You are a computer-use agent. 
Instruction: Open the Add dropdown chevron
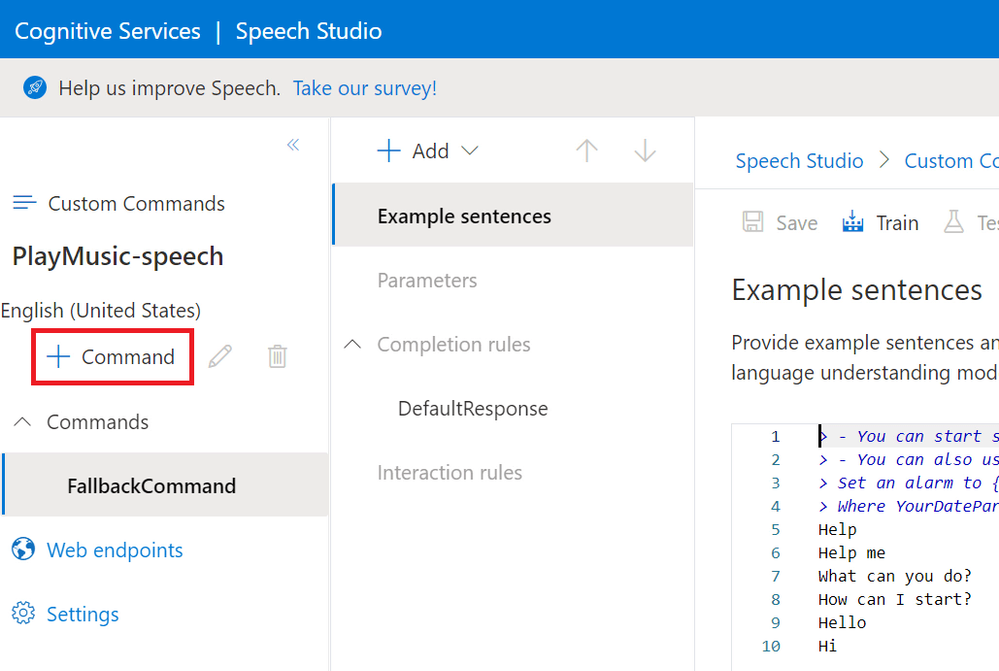[470, 151]
